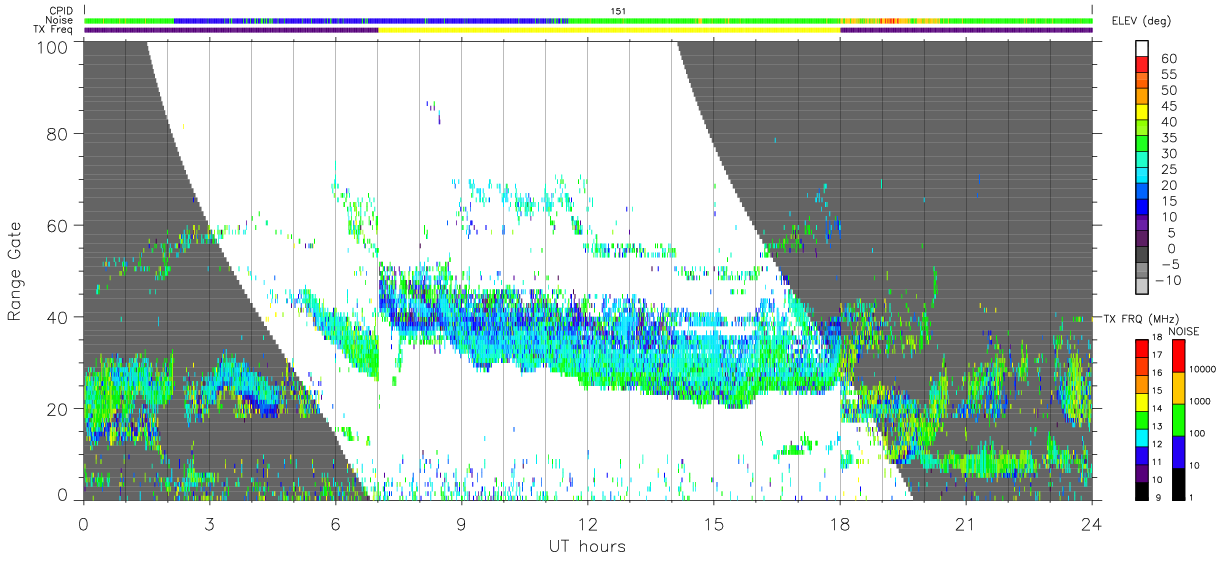Click the 'UT hours' x-axis title
Screen dimensions: 1228x567
coord(586,546)
